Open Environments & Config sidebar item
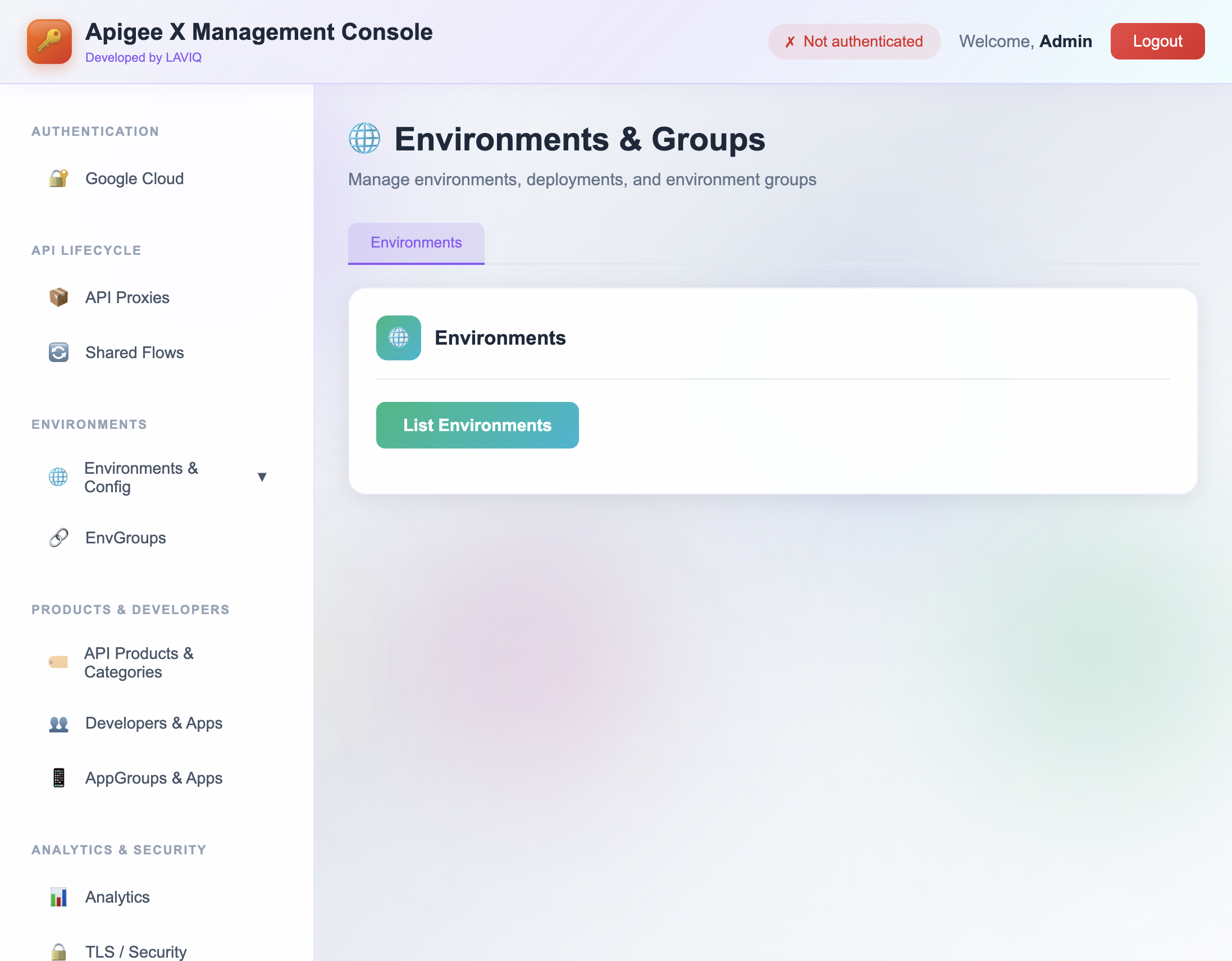Screen dimensions: 1232x961 141,477
